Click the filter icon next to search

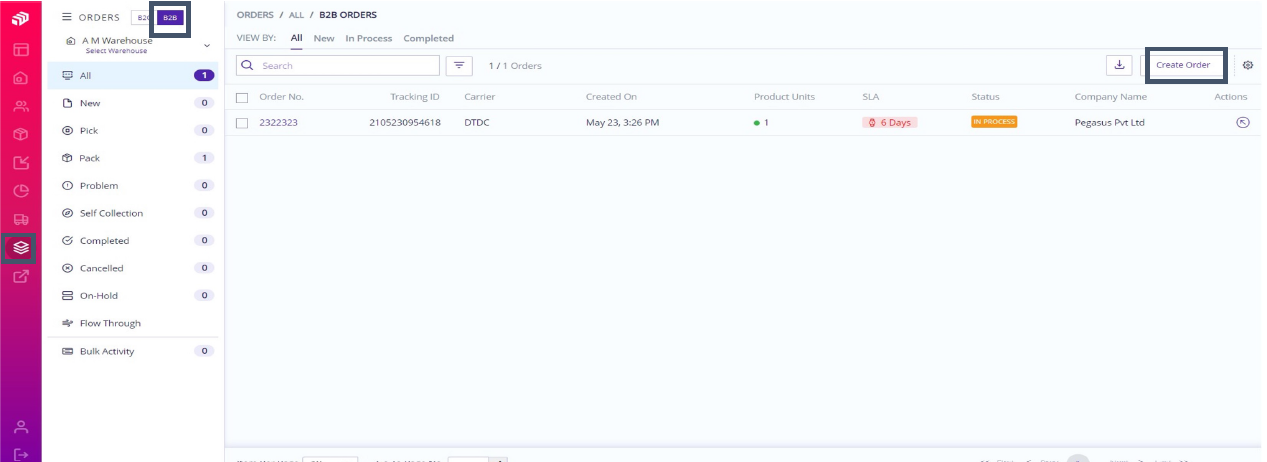pos(459,65)
